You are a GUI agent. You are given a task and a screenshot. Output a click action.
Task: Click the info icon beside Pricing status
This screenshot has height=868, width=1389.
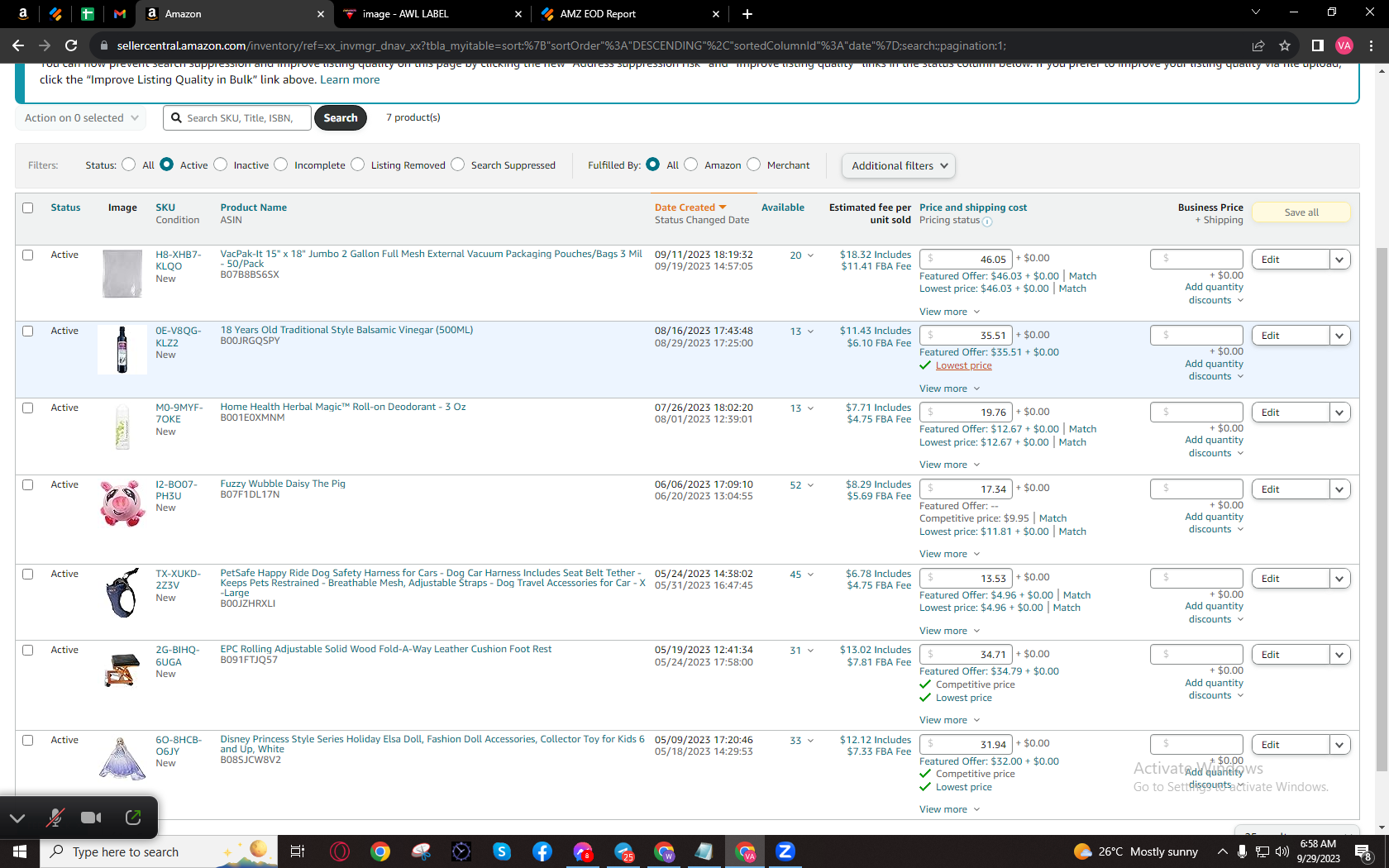point(987,221)
